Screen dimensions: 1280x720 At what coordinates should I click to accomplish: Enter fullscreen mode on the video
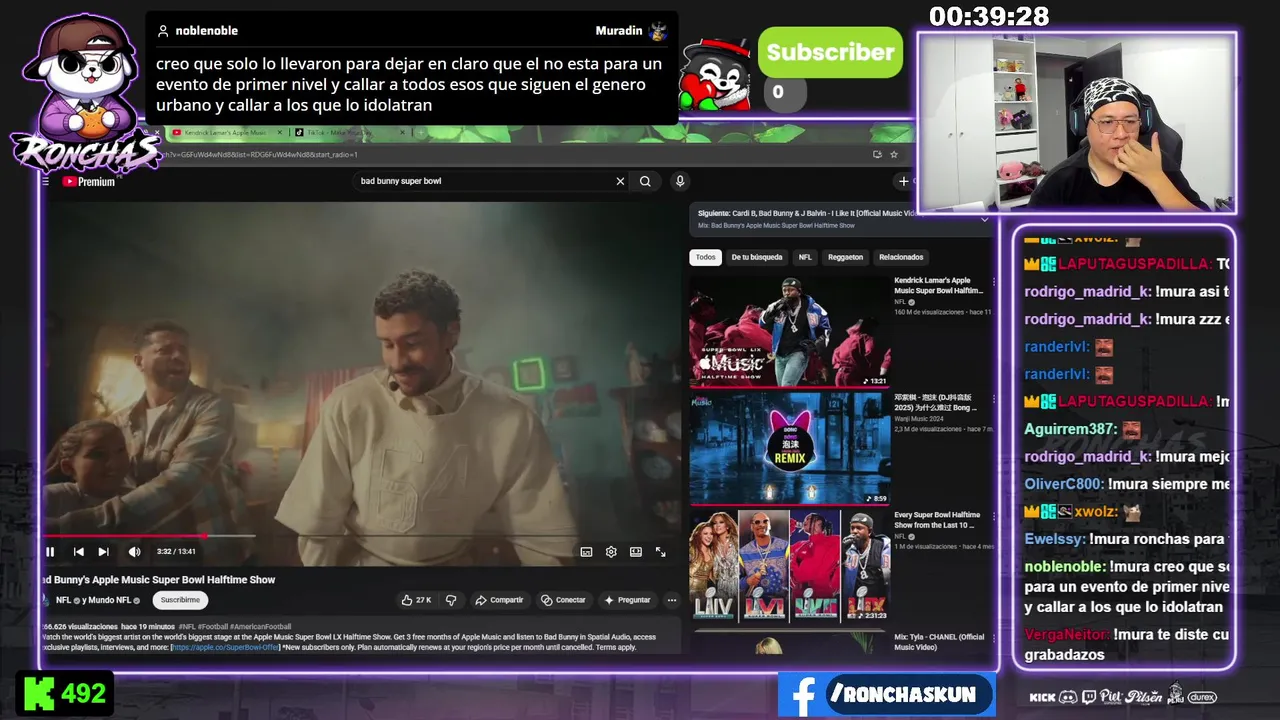coord(660,552)
